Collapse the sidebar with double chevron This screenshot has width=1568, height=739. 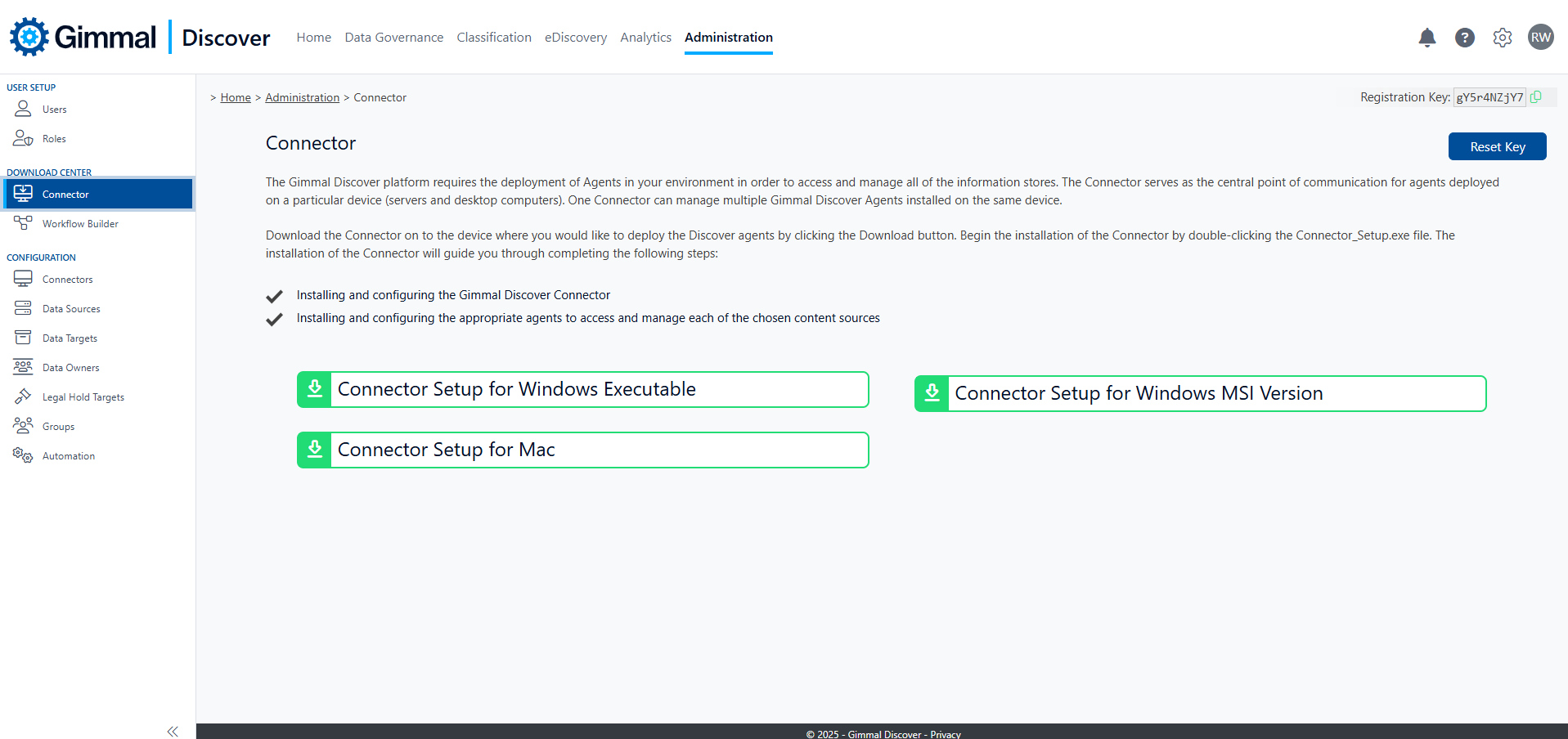173,731
